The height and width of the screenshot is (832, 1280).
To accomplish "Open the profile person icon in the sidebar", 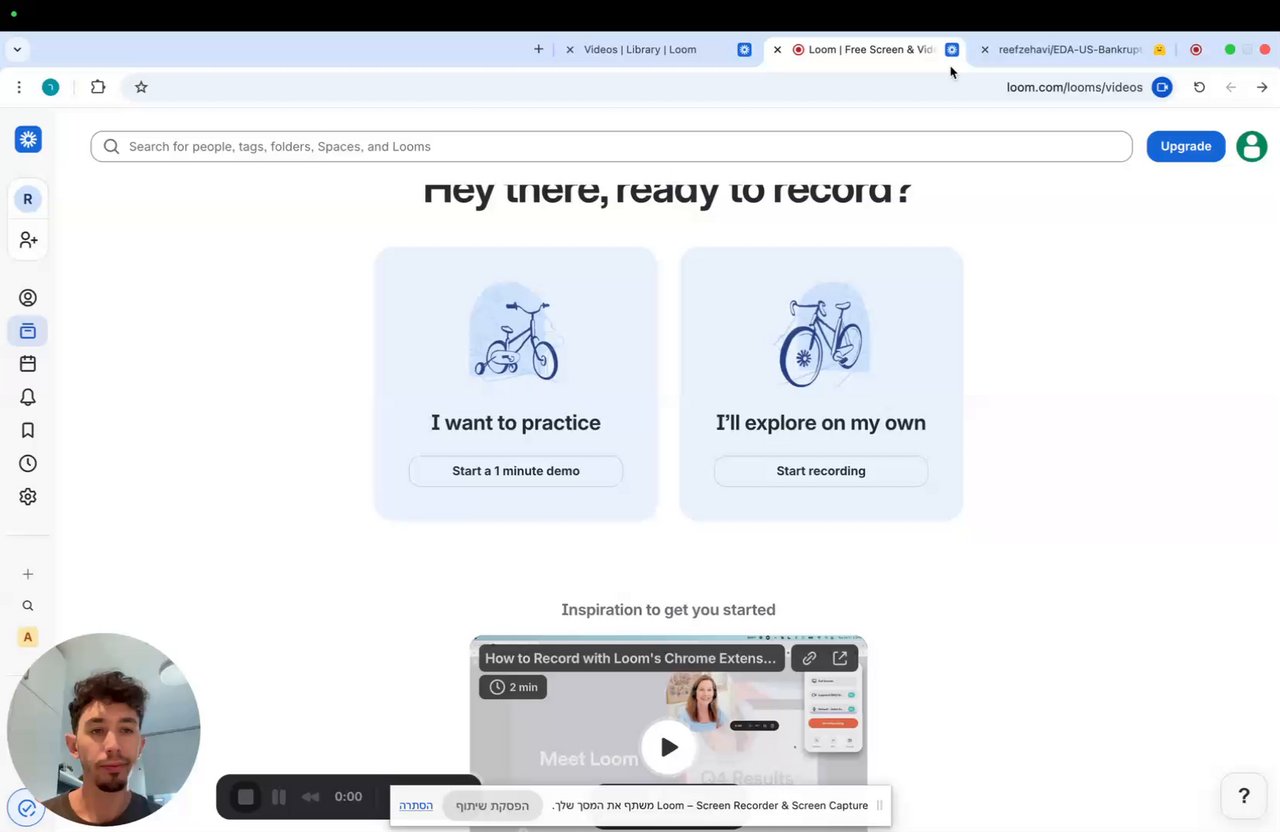I will click(28, 298).
